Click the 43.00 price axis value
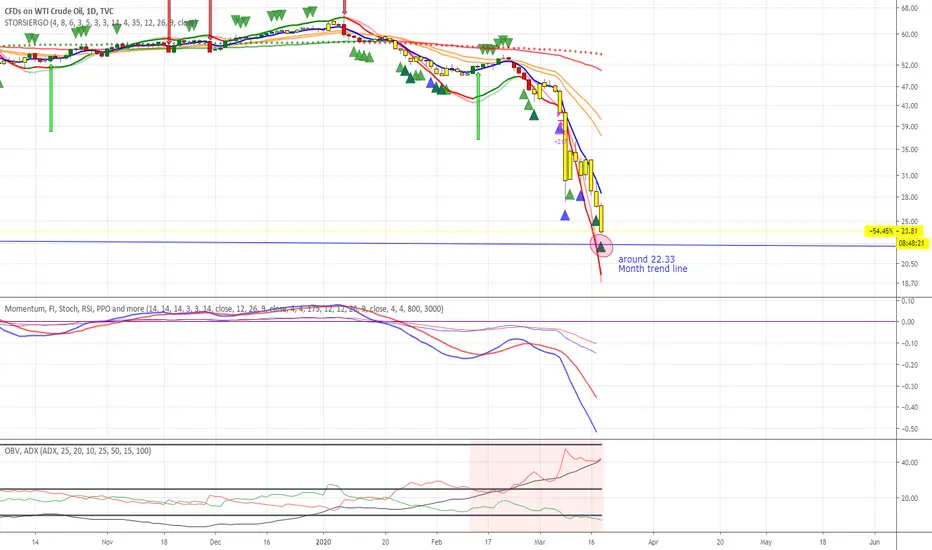Screen dimensions: 932x550 point(909,106)
